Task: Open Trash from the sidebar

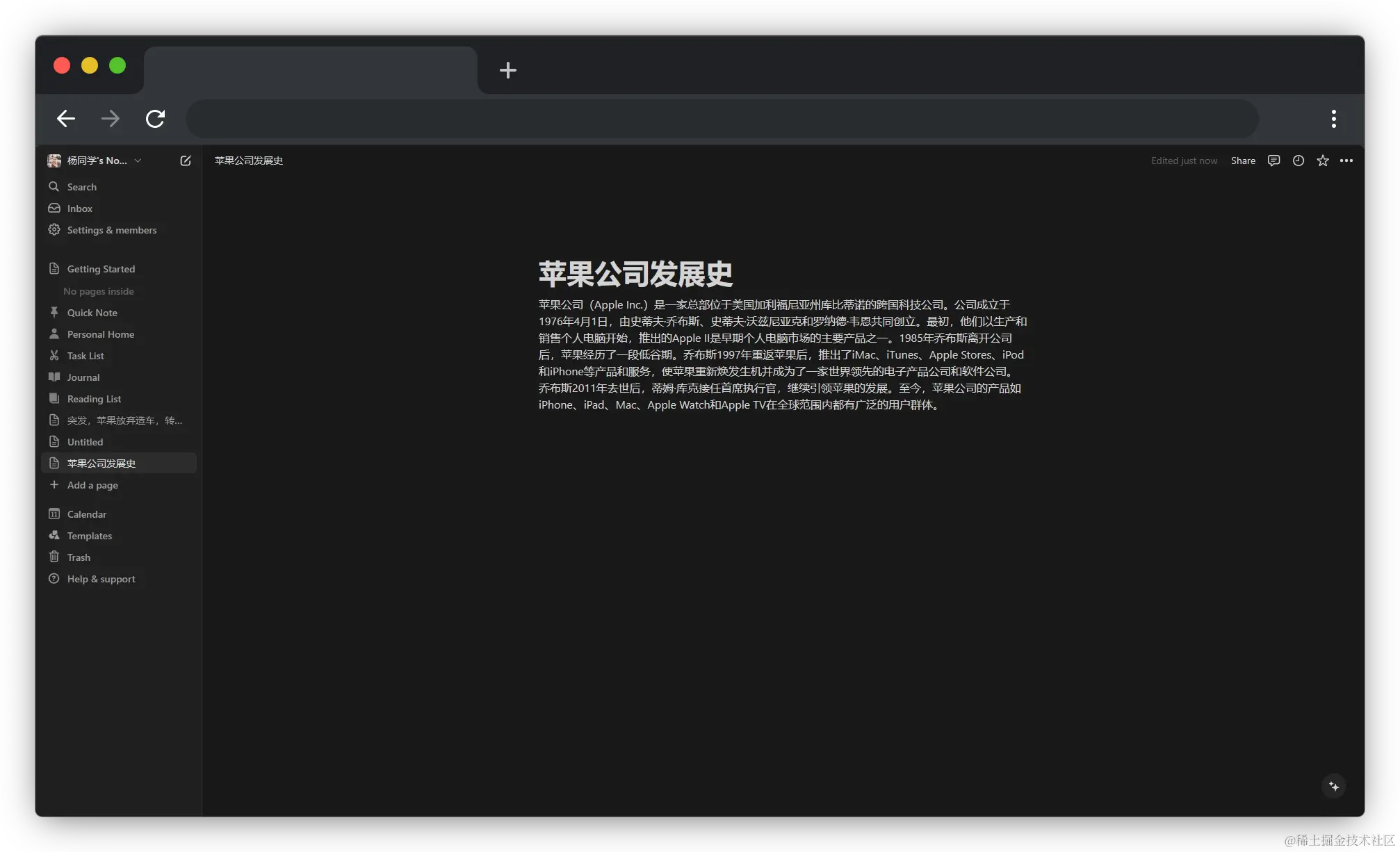Action: click(119, 557)
